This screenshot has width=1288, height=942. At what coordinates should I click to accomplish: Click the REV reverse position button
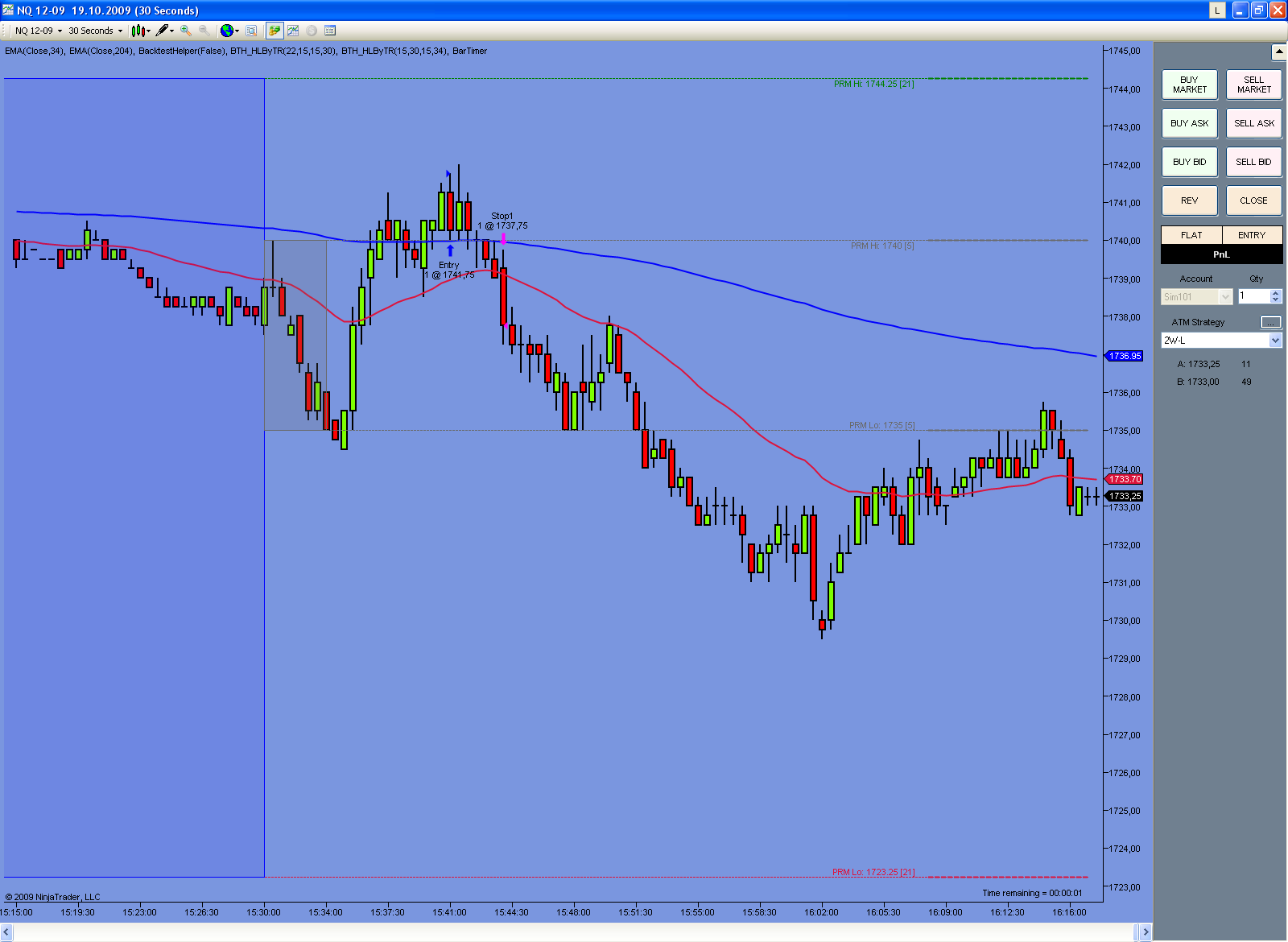coord(1190,200)
